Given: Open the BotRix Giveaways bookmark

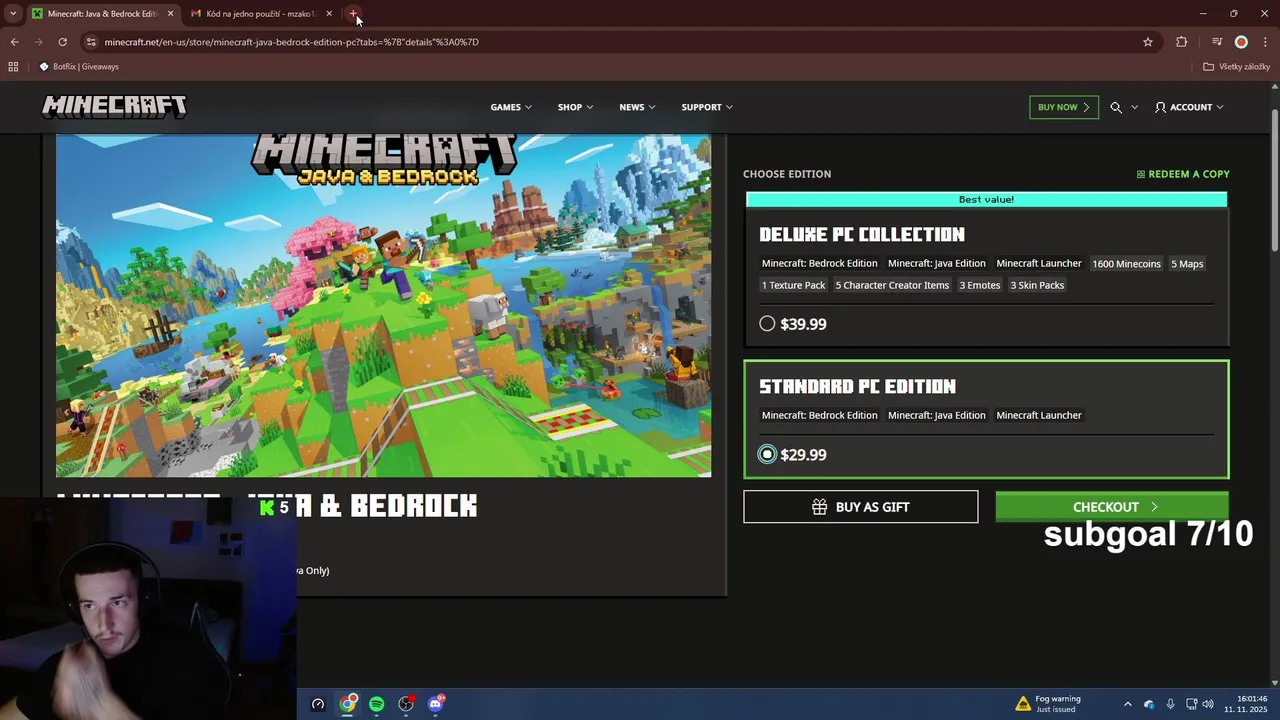Looking at the screenshot, I should tap(79, 67).
